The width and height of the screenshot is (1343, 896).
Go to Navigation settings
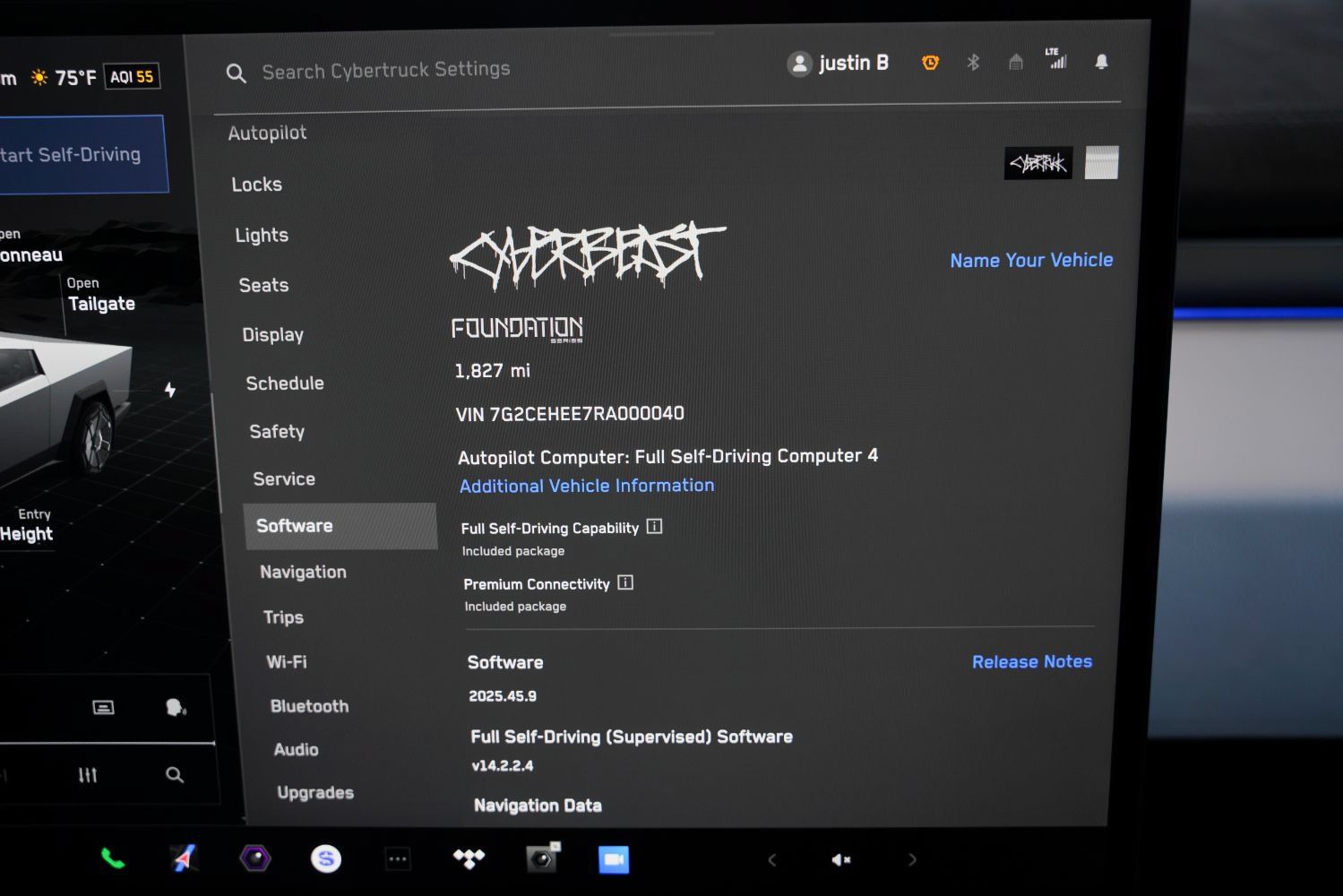pos(303,572)
